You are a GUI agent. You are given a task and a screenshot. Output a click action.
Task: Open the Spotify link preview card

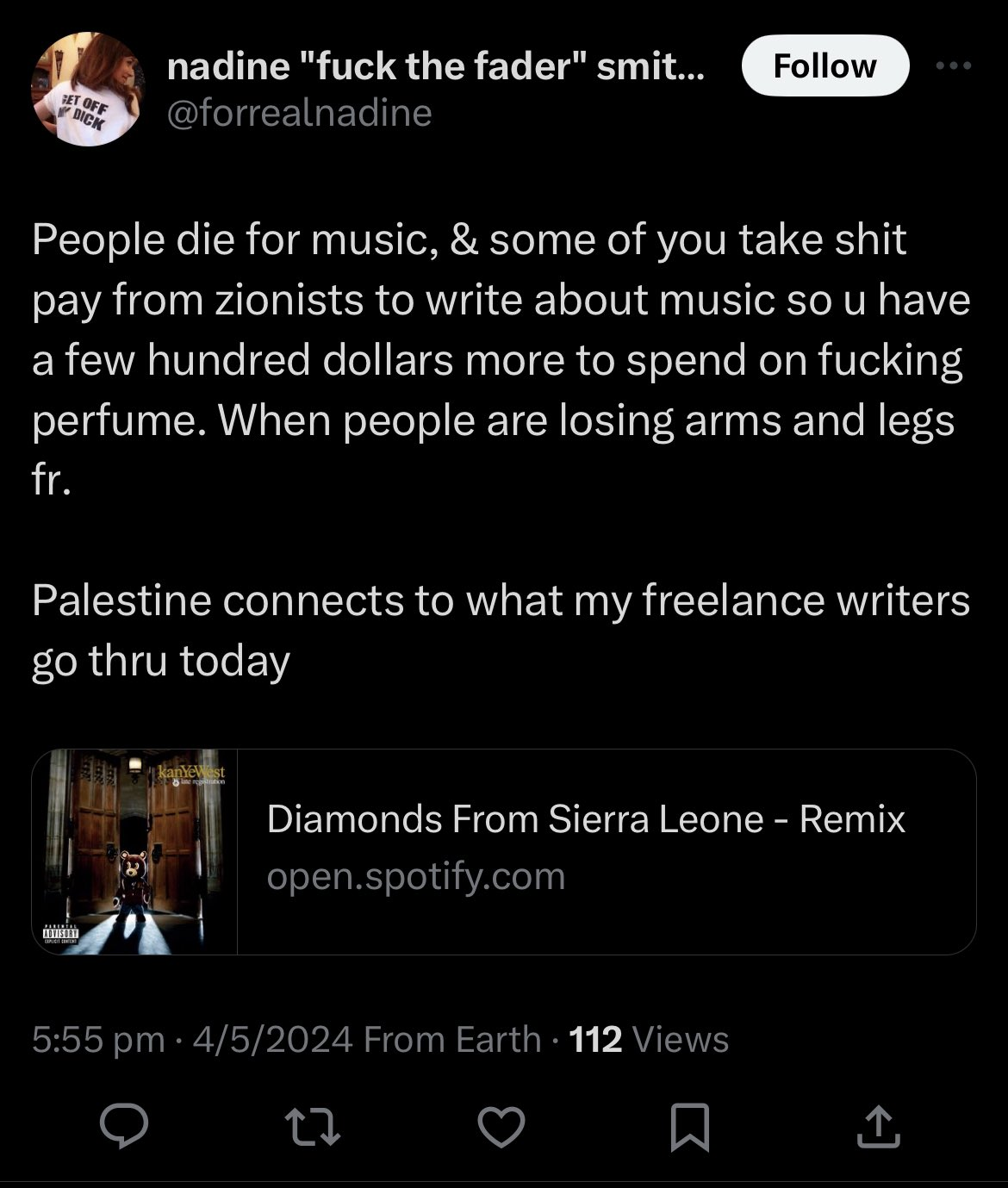coord(504,852)
